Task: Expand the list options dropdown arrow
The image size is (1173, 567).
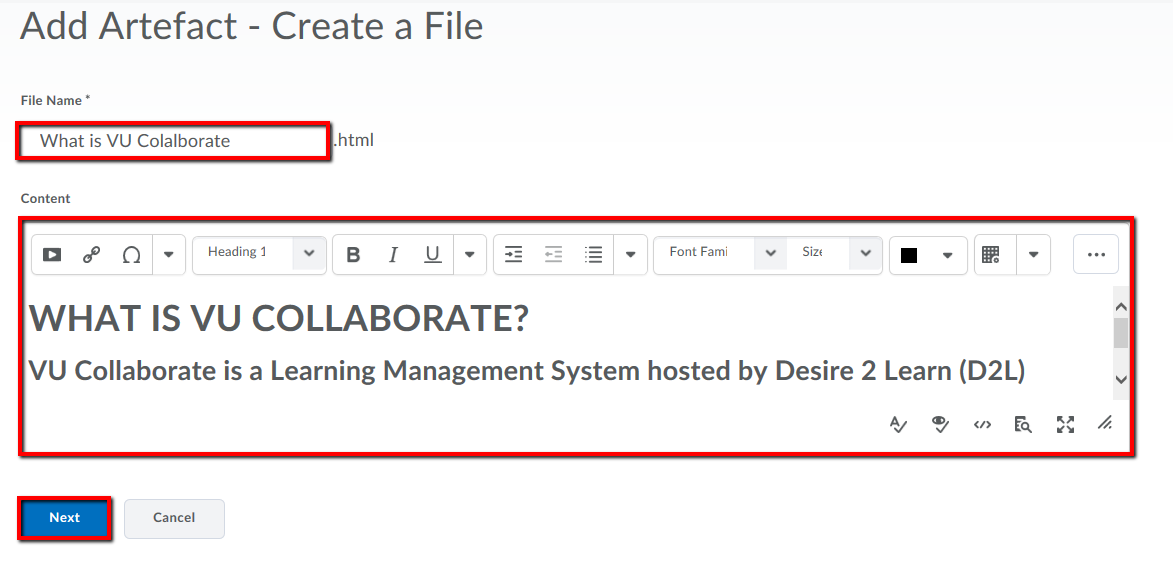Action: pyautogui.click(x=631, y=255)
